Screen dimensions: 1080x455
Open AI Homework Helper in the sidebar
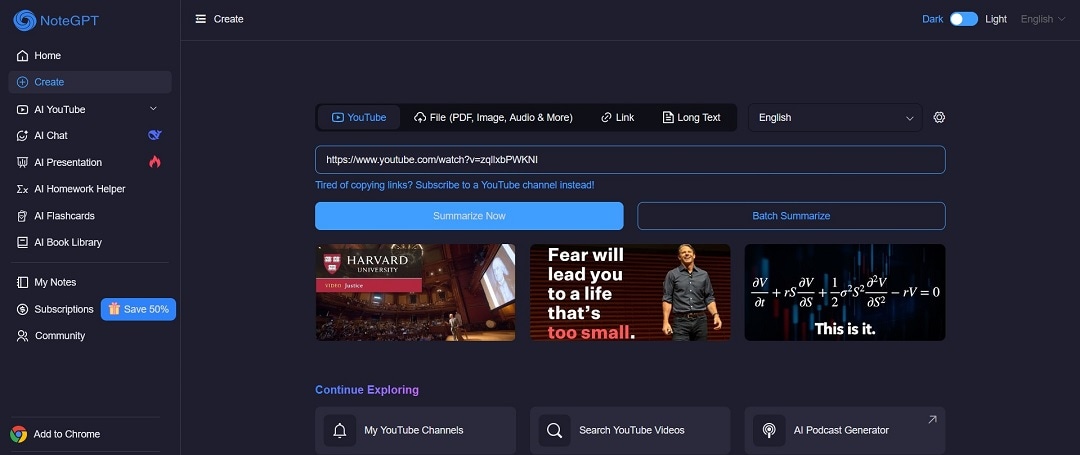click(x=90, y=189)
